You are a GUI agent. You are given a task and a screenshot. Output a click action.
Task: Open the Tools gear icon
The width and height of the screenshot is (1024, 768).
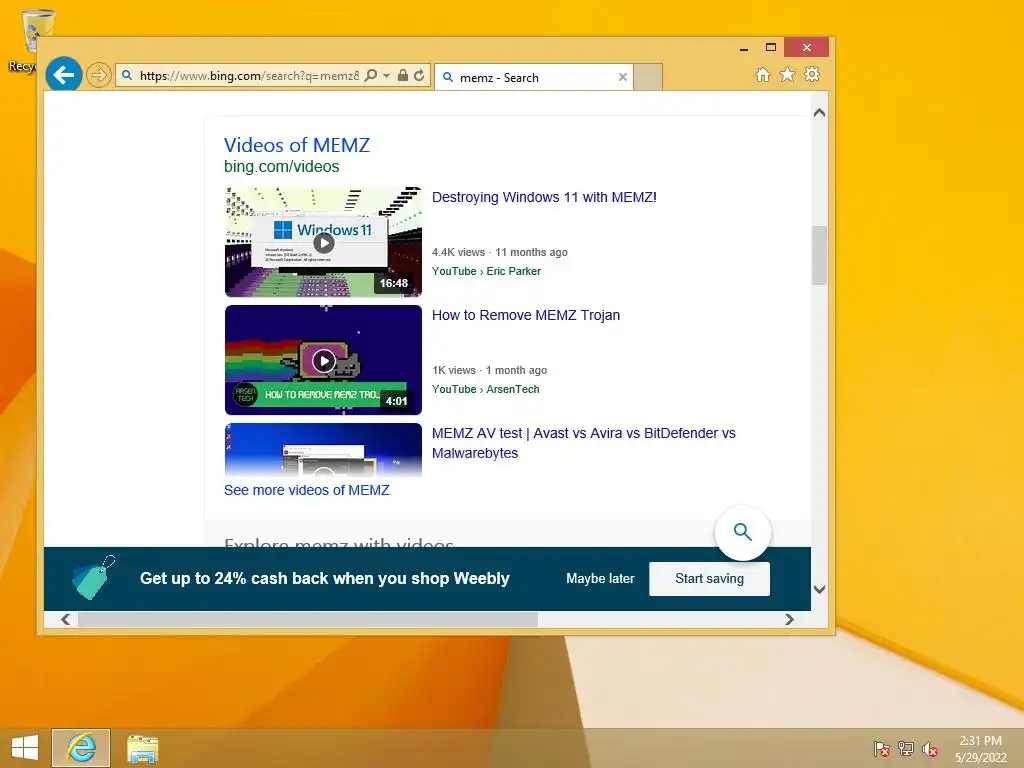(812, 74)
